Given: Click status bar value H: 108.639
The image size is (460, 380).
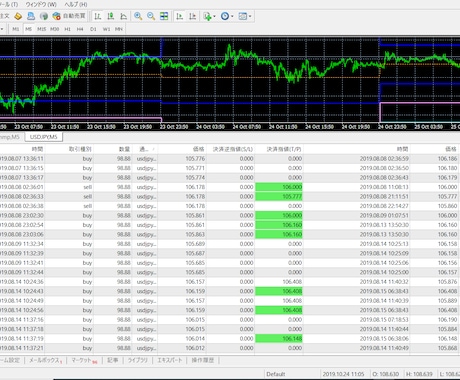Looking at the screenshot, I should coord(419,374).
